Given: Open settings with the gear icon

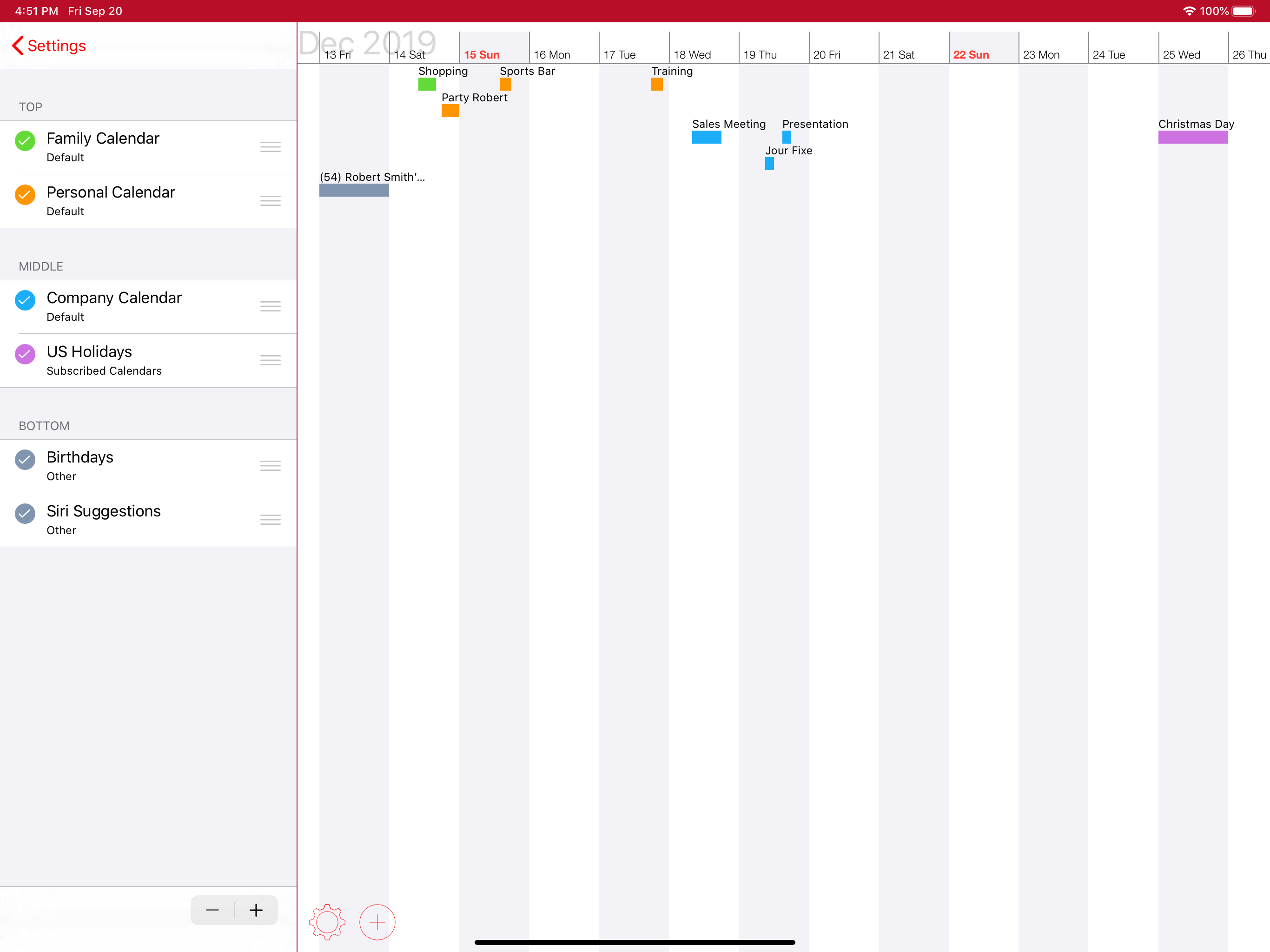Looking at the screenshot, I should pyautogui.click(x=327, y=922).
